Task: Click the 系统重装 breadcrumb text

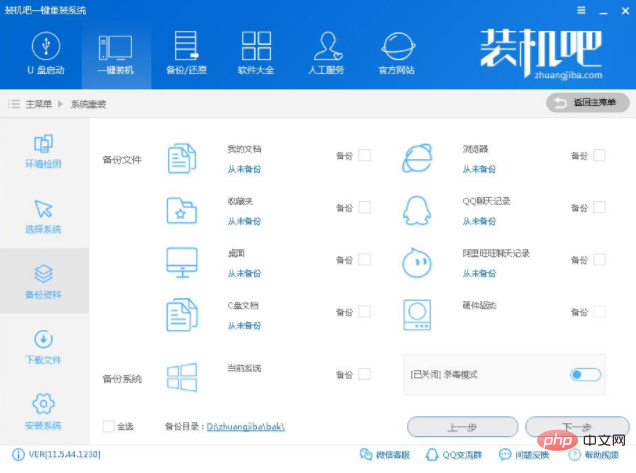Action: pyautogui.click(x=88, y=104)
